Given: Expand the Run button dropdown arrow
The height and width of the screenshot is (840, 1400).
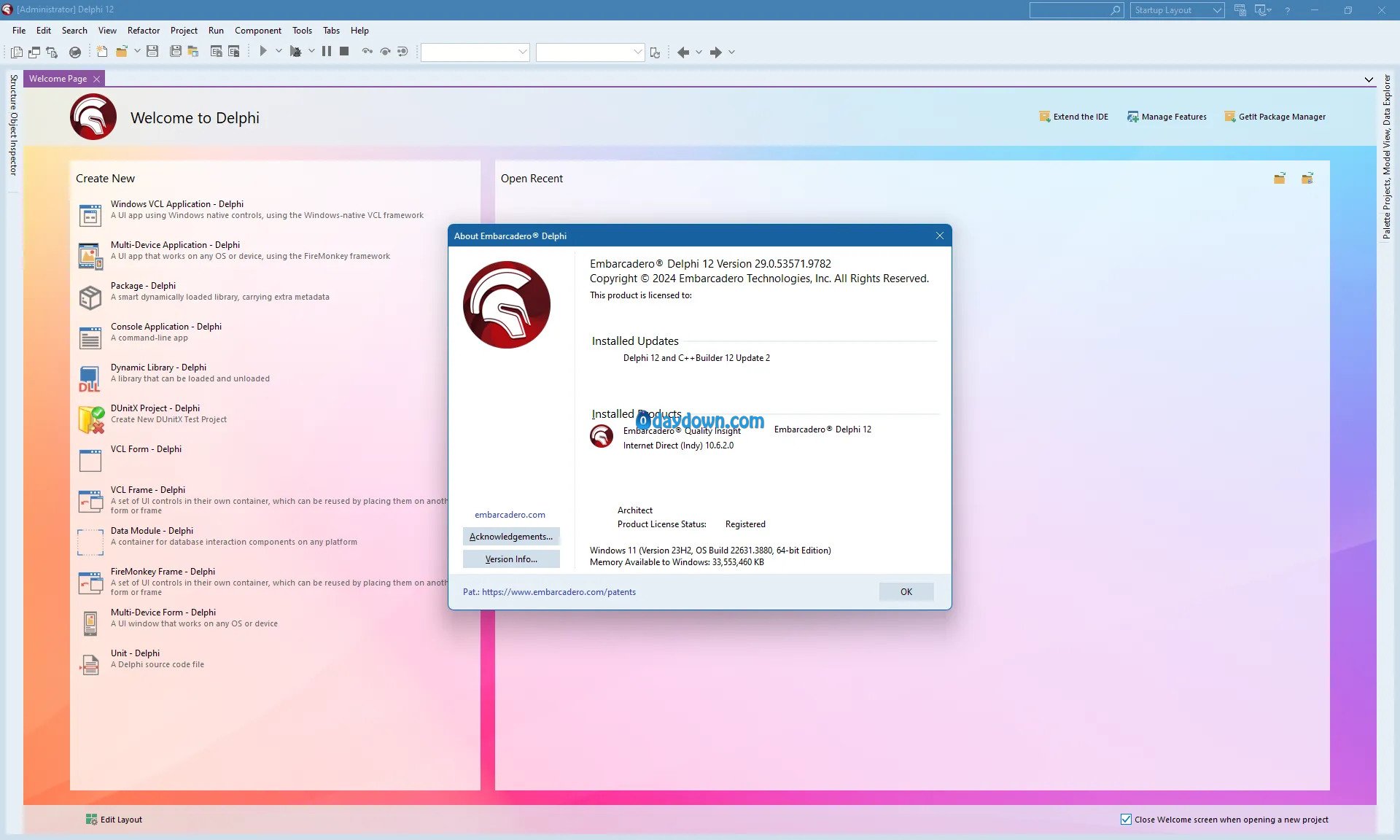Looking at the screenshot, I should (279, 52).
